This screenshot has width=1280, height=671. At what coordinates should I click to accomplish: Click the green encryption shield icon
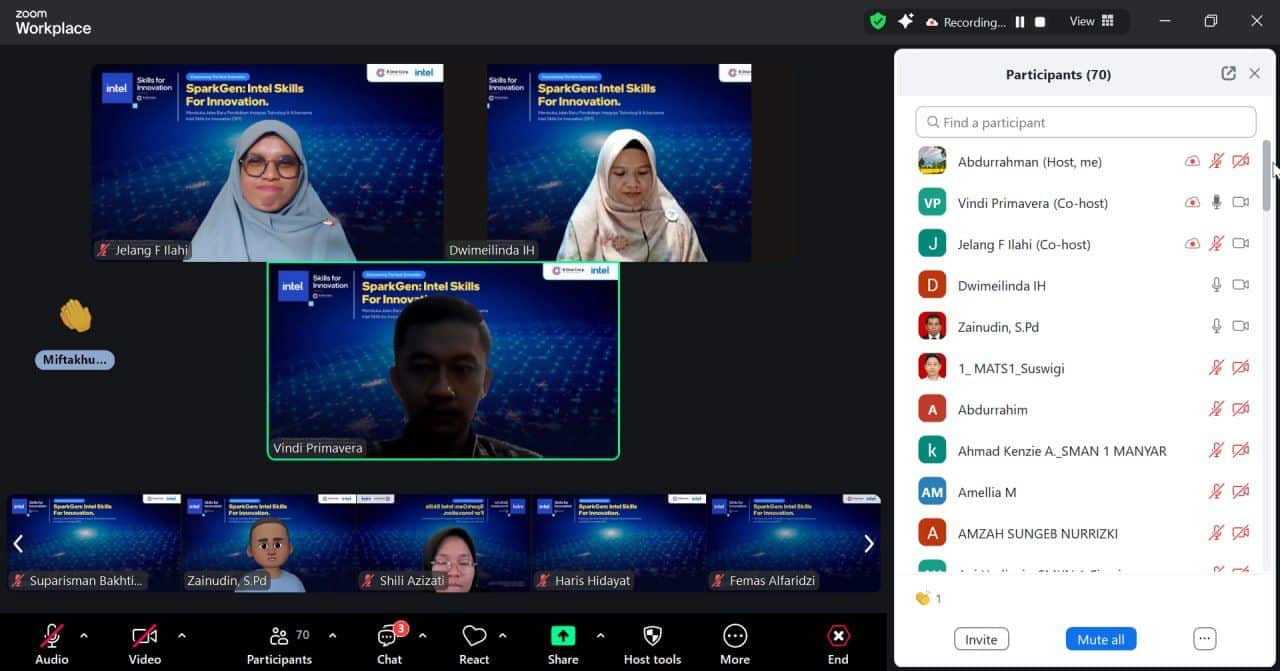coord(878,21)
